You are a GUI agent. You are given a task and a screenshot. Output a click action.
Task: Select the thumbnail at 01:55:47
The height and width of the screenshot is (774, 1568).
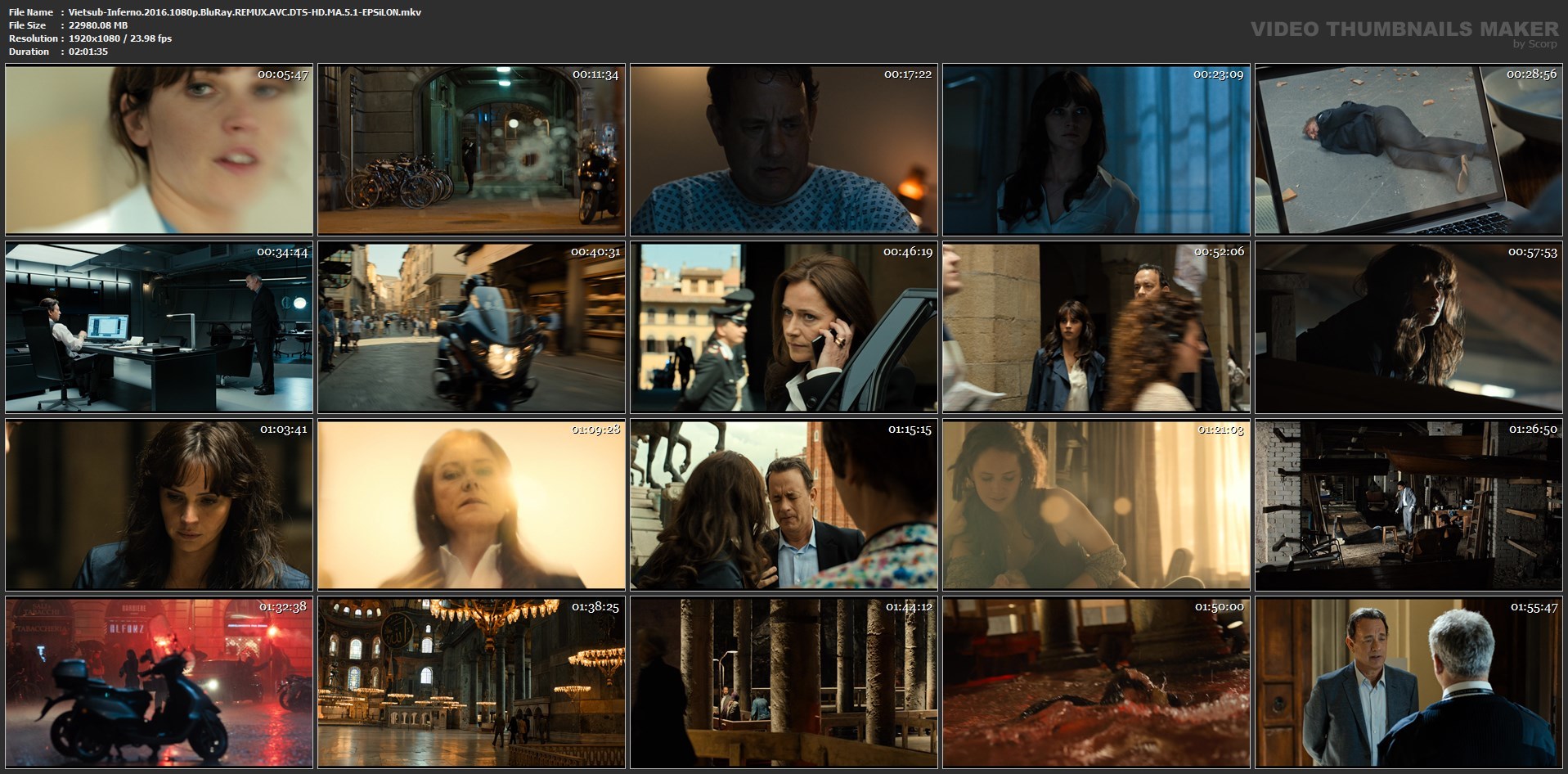click(1409, 682)
